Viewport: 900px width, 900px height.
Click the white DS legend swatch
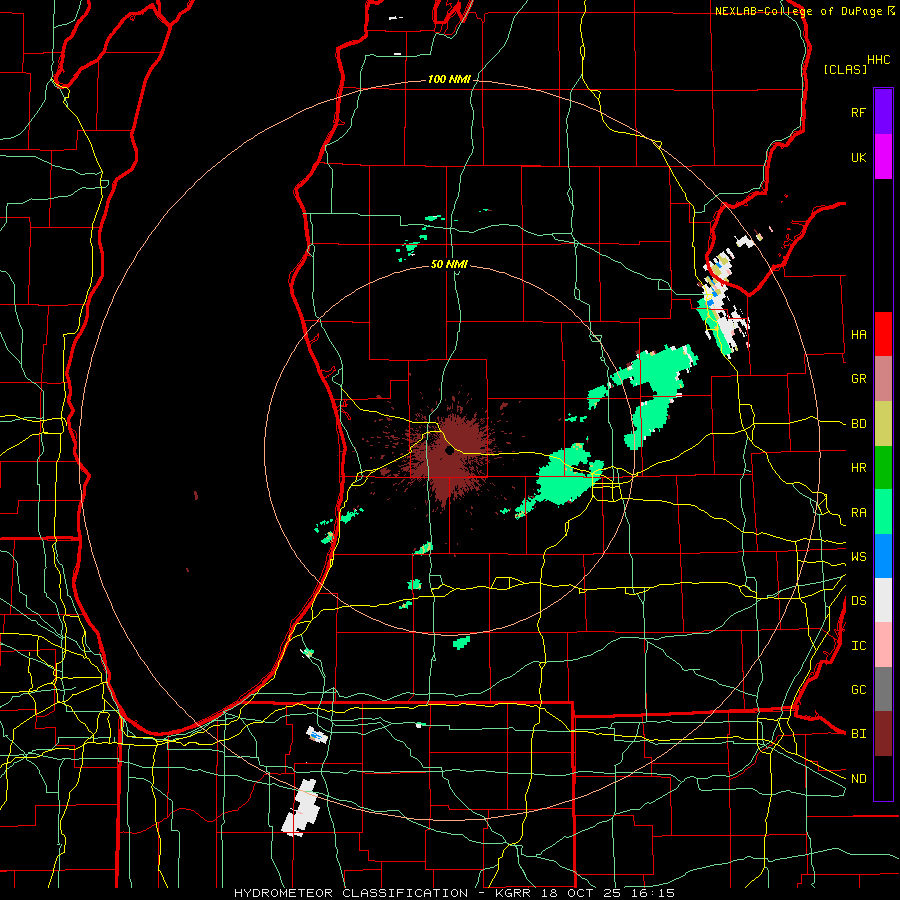883,600
